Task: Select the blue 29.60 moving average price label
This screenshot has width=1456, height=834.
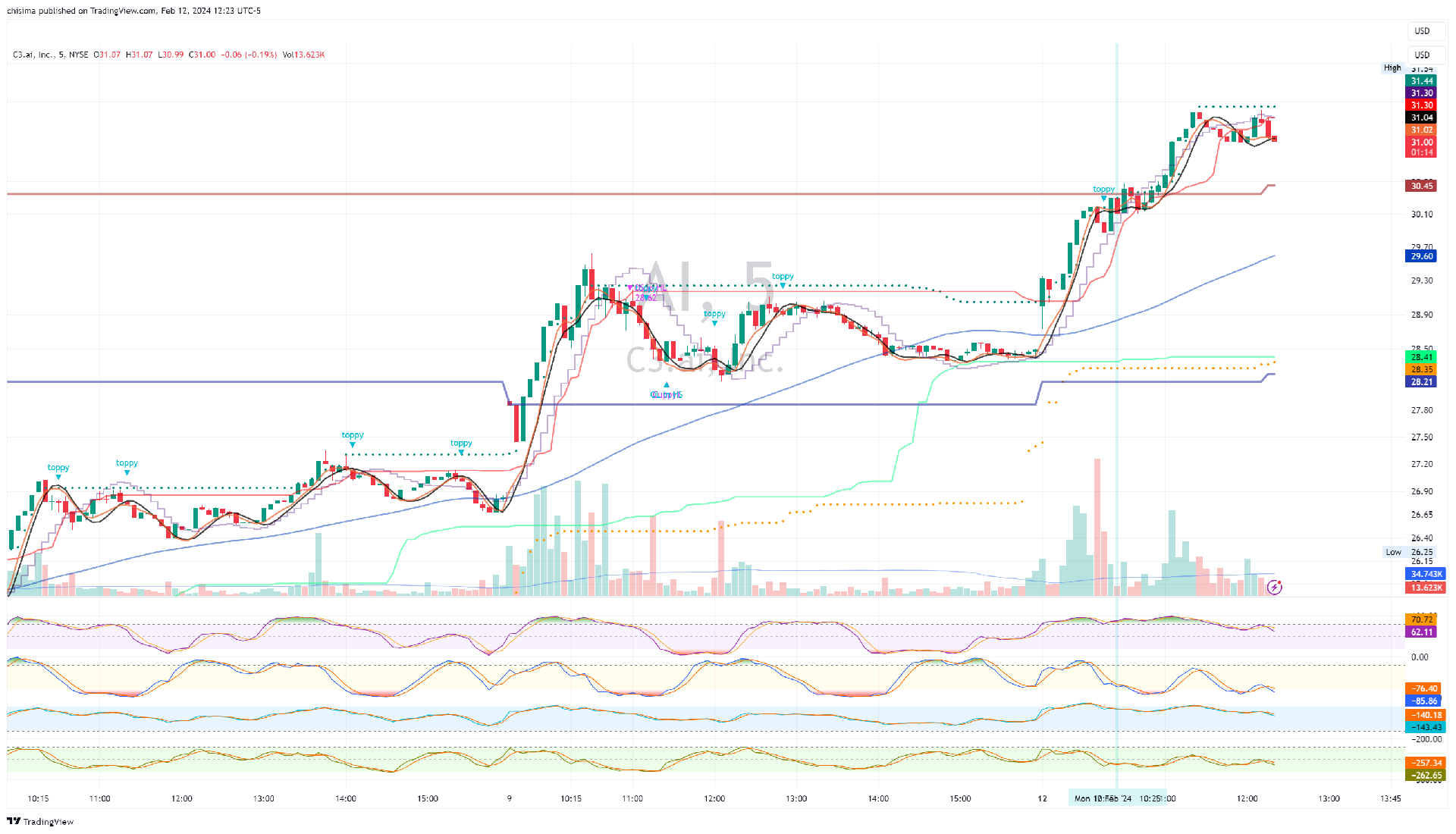Action: [x=1422, y=256]
